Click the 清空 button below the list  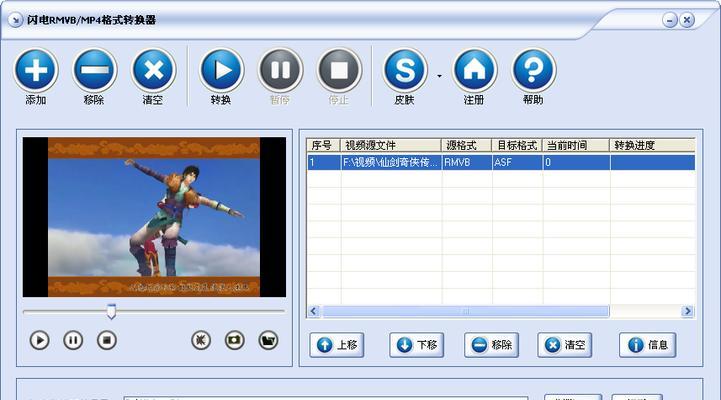tap(565, 345)
